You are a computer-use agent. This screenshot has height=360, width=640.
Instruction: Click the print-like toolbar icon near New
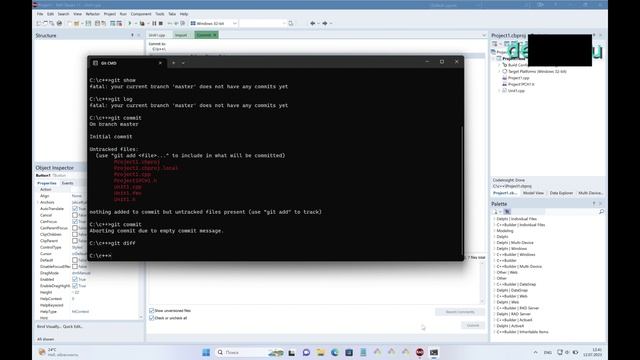(60, 23)
